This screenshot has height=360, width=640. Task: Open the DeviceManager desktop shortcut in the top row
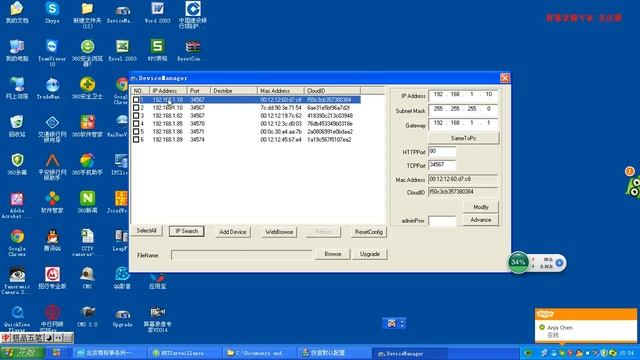coord(122,12)
